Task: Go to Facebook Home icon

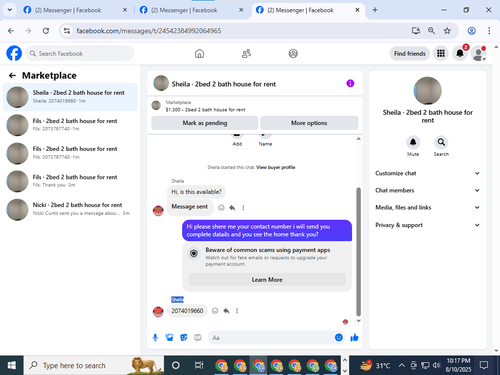Action: pos(199,53)
